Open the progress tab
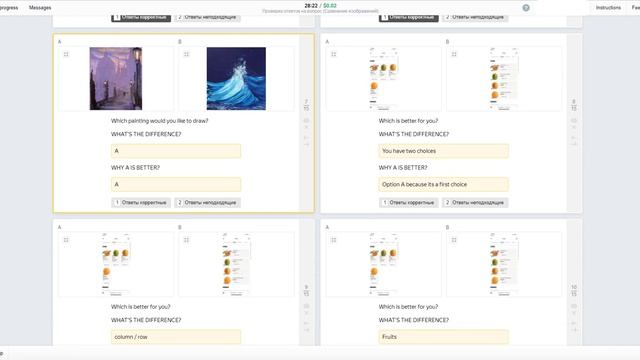This screenshot has width=640, height=360. [9, 8]
